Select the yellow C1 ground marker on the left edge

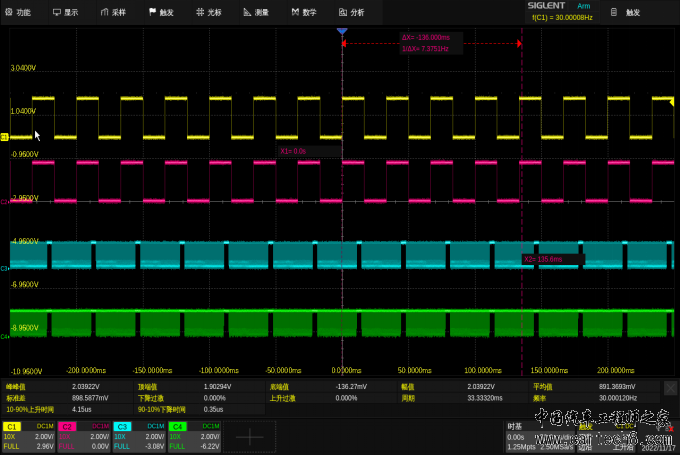(x=4, y=137)
